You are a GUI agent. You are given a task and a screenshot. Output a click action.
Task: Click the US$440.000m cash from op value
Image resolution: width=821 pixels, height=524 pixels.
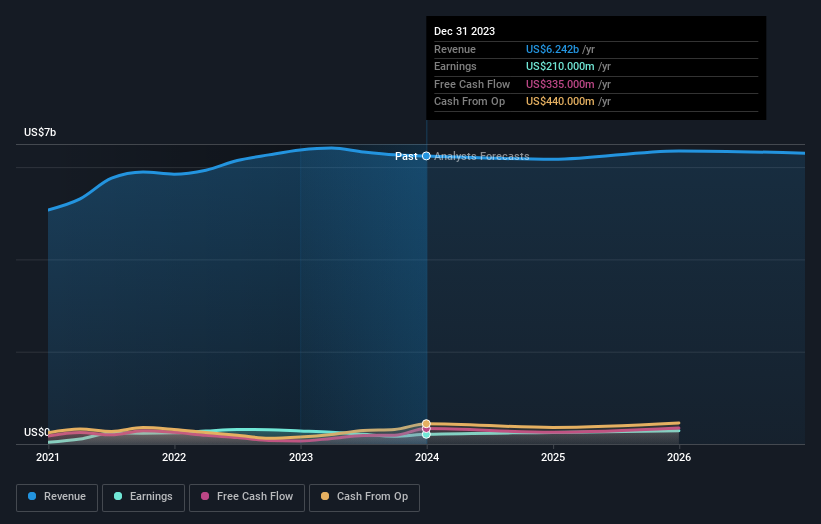coord(560,102)
